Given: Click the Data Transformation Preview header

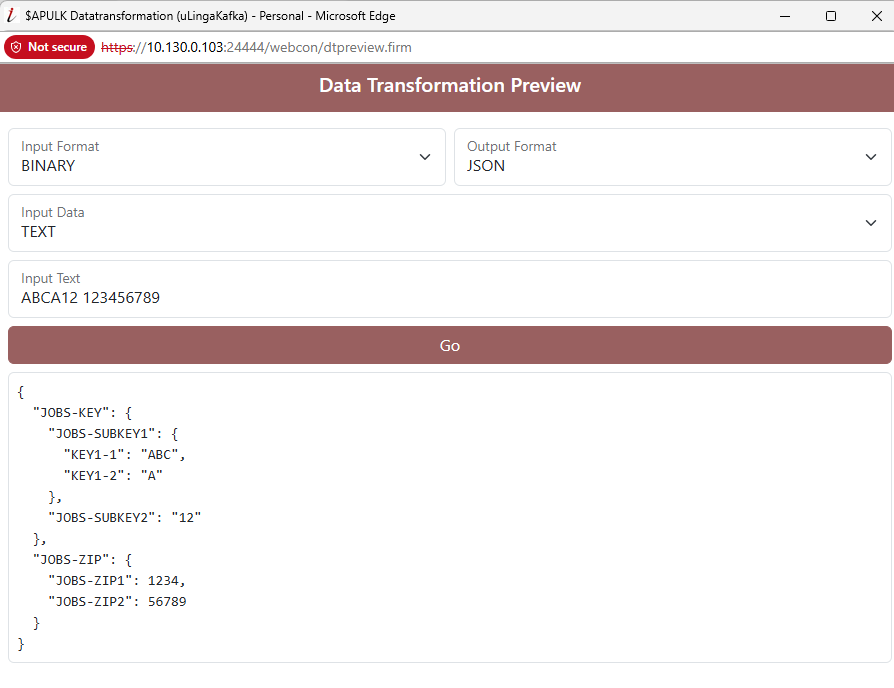Looking at the screenshot, I should point(449,86).
